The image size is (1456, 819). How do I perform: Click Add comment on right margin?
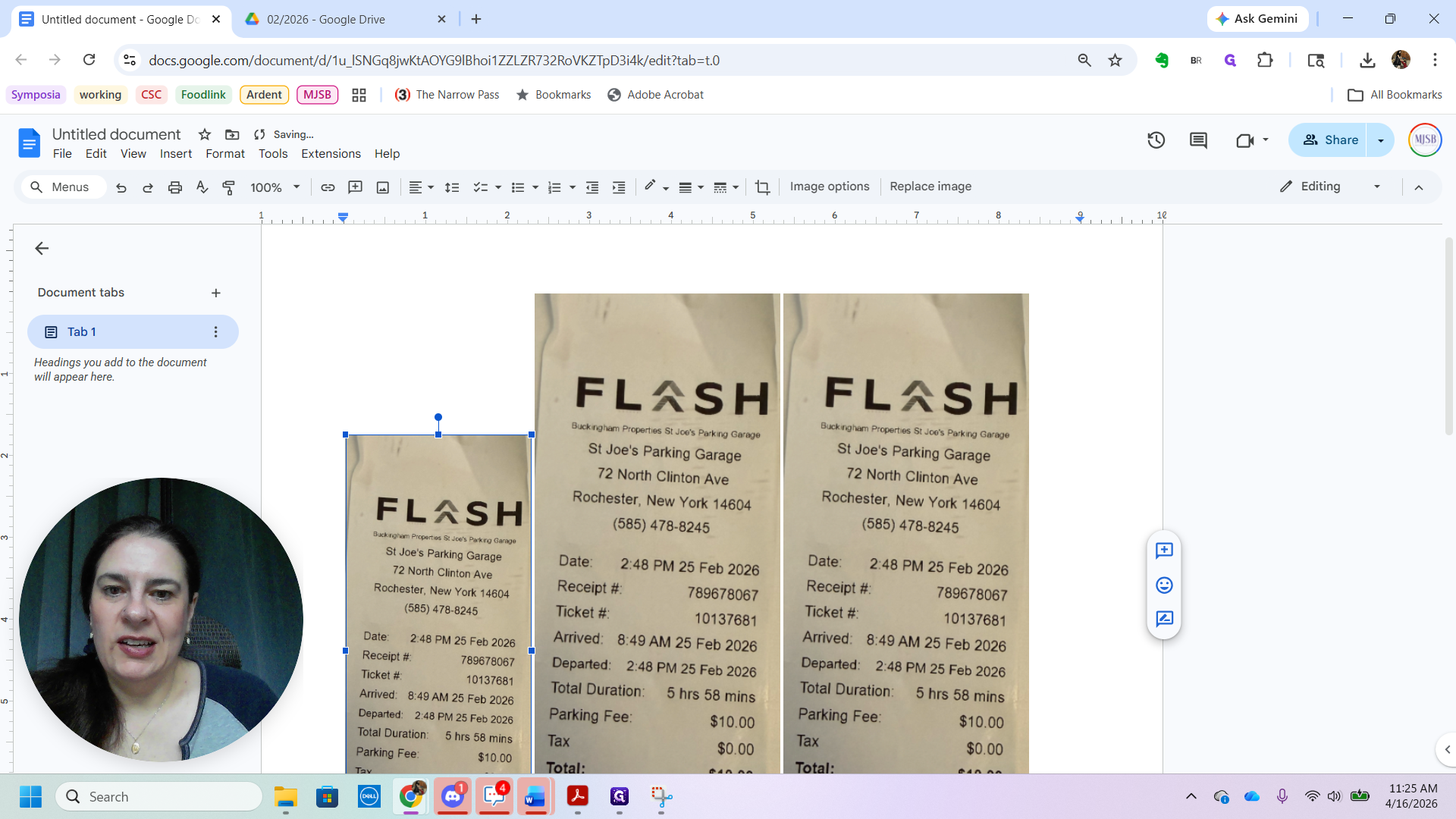click(1164, 551)
